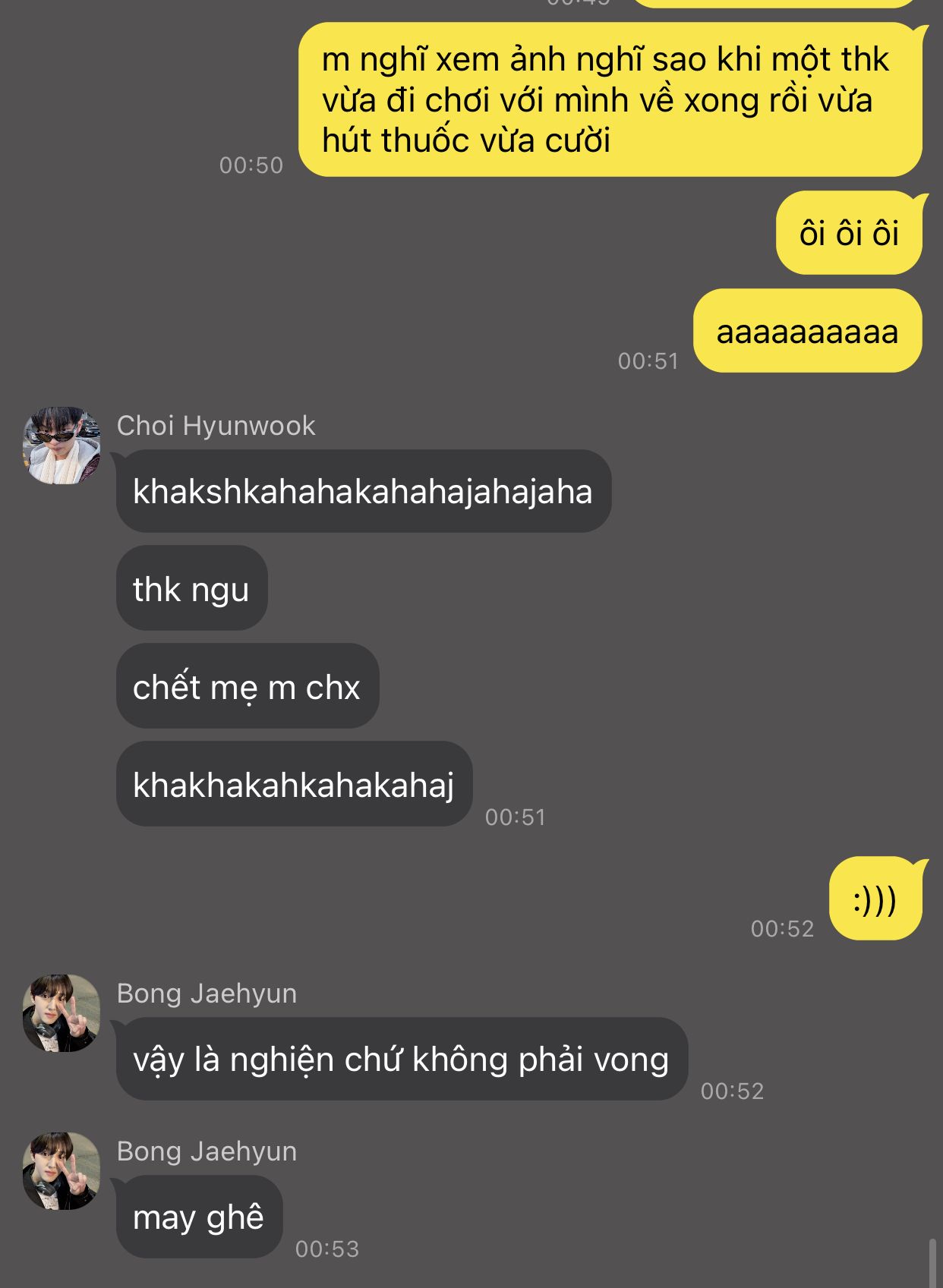Tap the long yellow 'm nghĩ xem' message
This screenshot has width=943, height=1288.
(x=611, y=99)
